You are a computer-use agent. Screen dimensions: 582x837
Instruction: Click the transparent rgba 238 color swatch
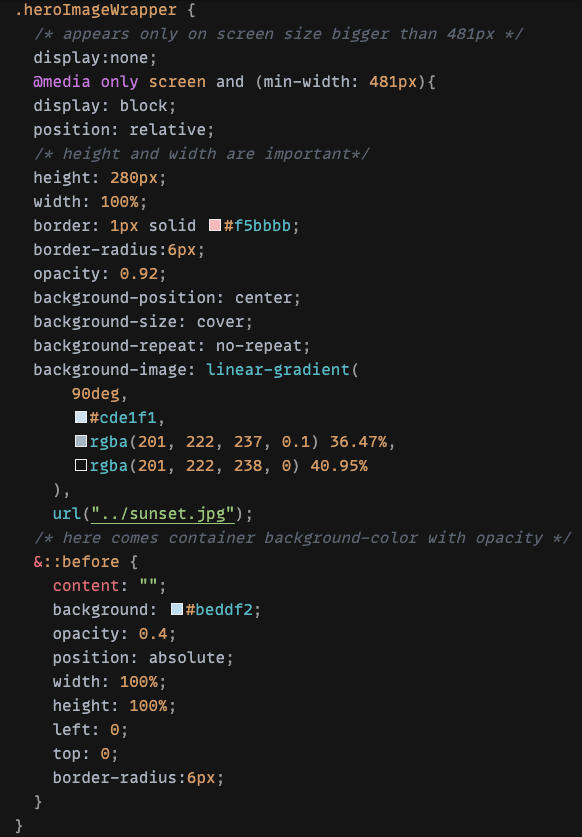[x=81, y=465]
